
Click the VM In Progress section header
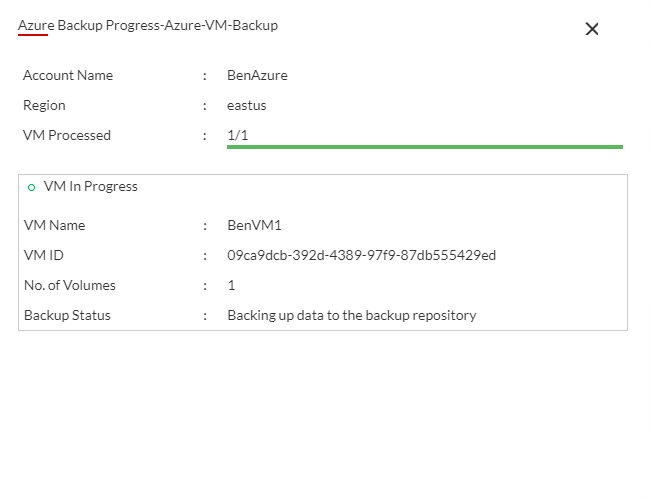[90, 186]
